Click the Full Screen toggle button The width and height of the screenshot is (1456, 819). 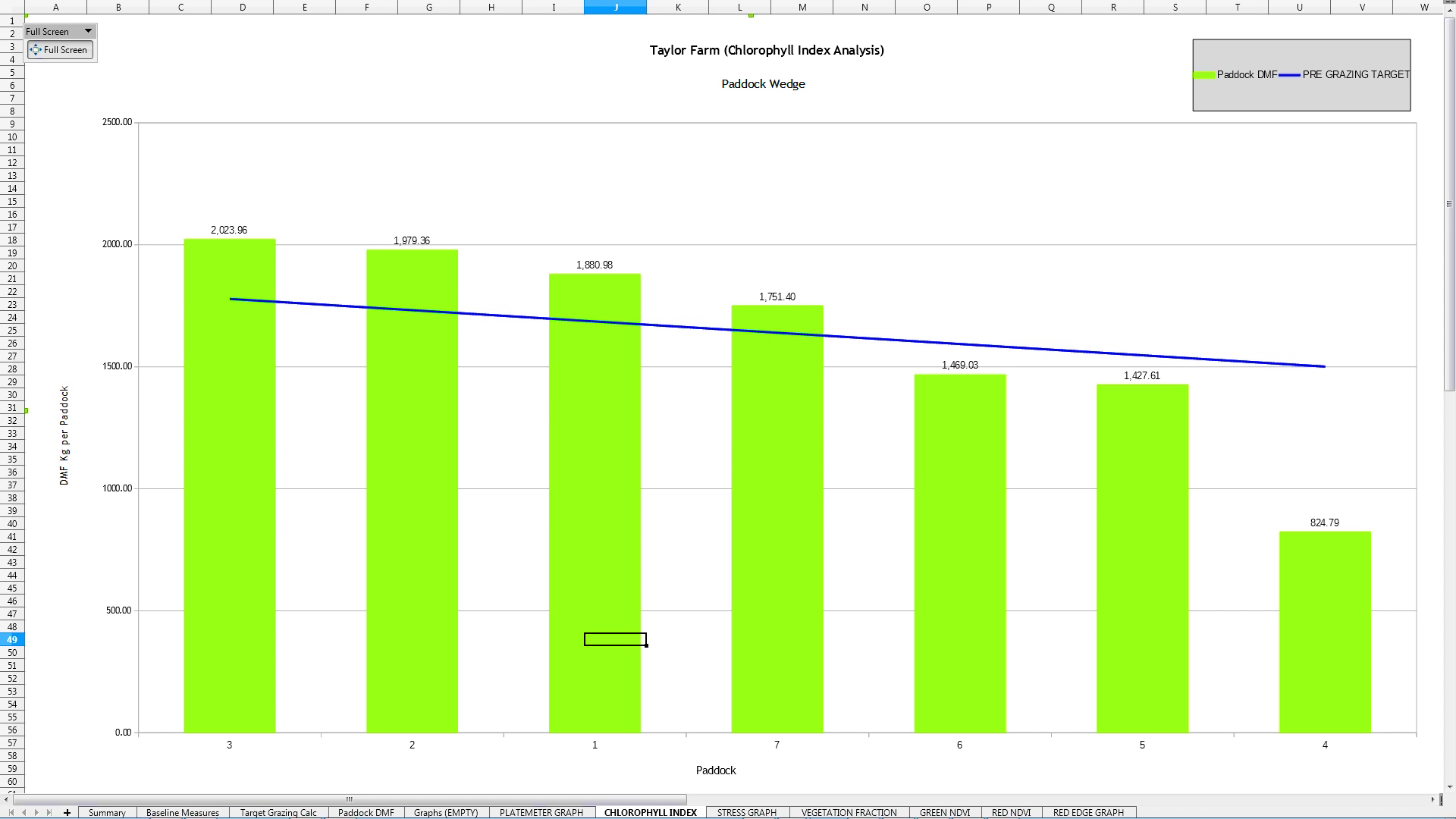coord(60,50)
